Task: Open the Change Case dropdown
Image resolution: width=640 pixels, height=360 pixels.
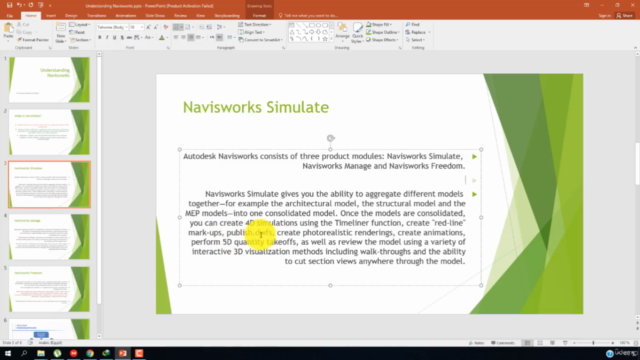Action: 149,38
